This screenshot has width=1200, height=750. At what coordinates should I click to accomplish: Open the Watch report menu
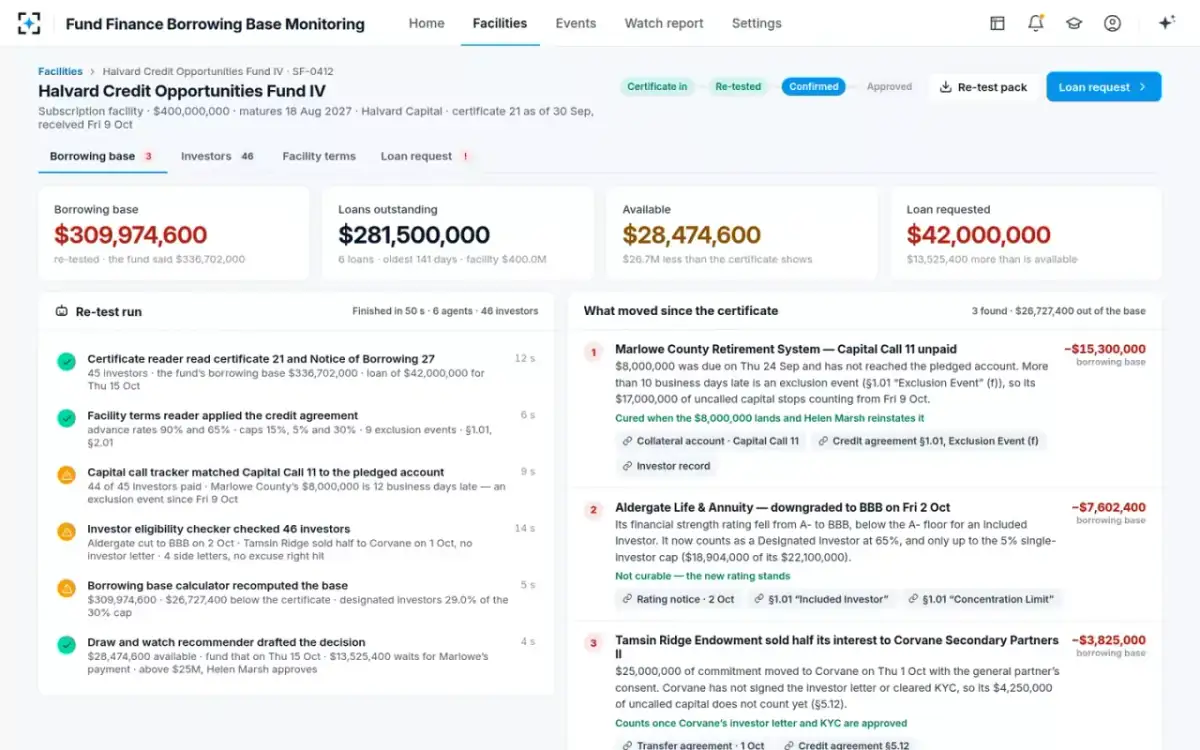tap(664, 23)
